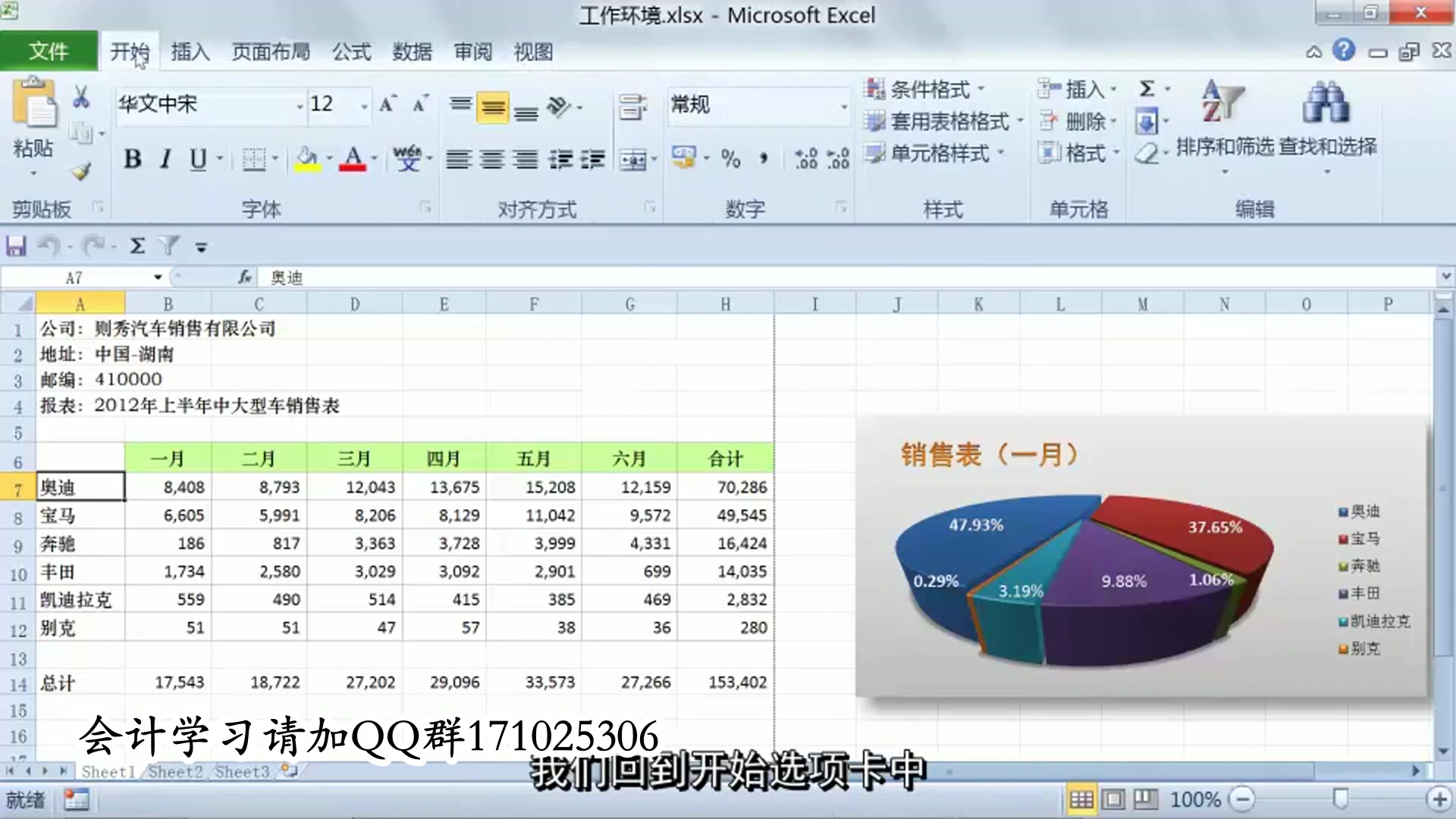Screen dimensions: 1456x819
Task: Open the 插入 ribbon tab
Action: pyautogui.click(x=190, y=52)
